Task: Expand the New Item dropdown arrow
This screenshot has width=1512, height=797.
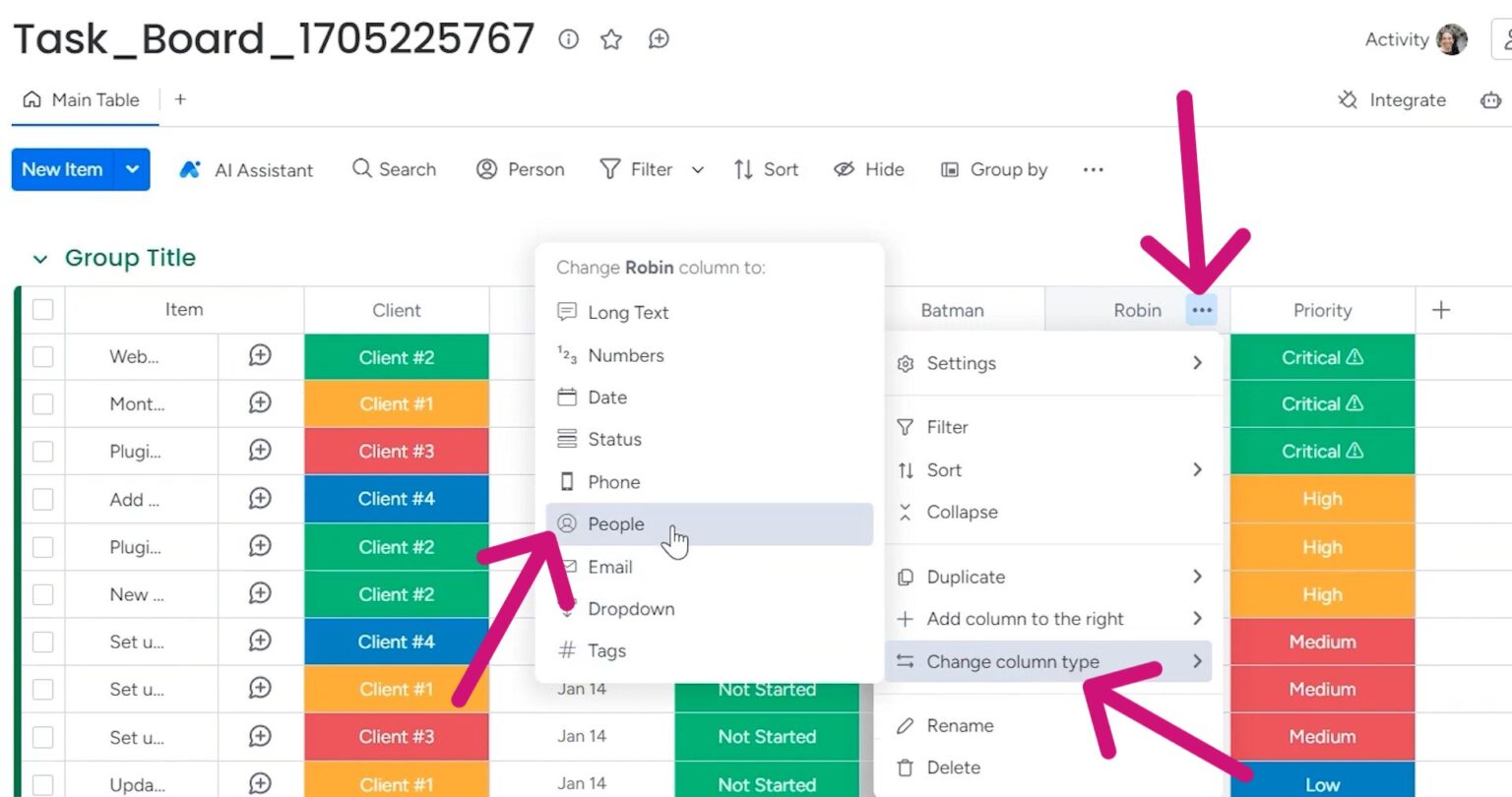Action: tap(132, 169)
